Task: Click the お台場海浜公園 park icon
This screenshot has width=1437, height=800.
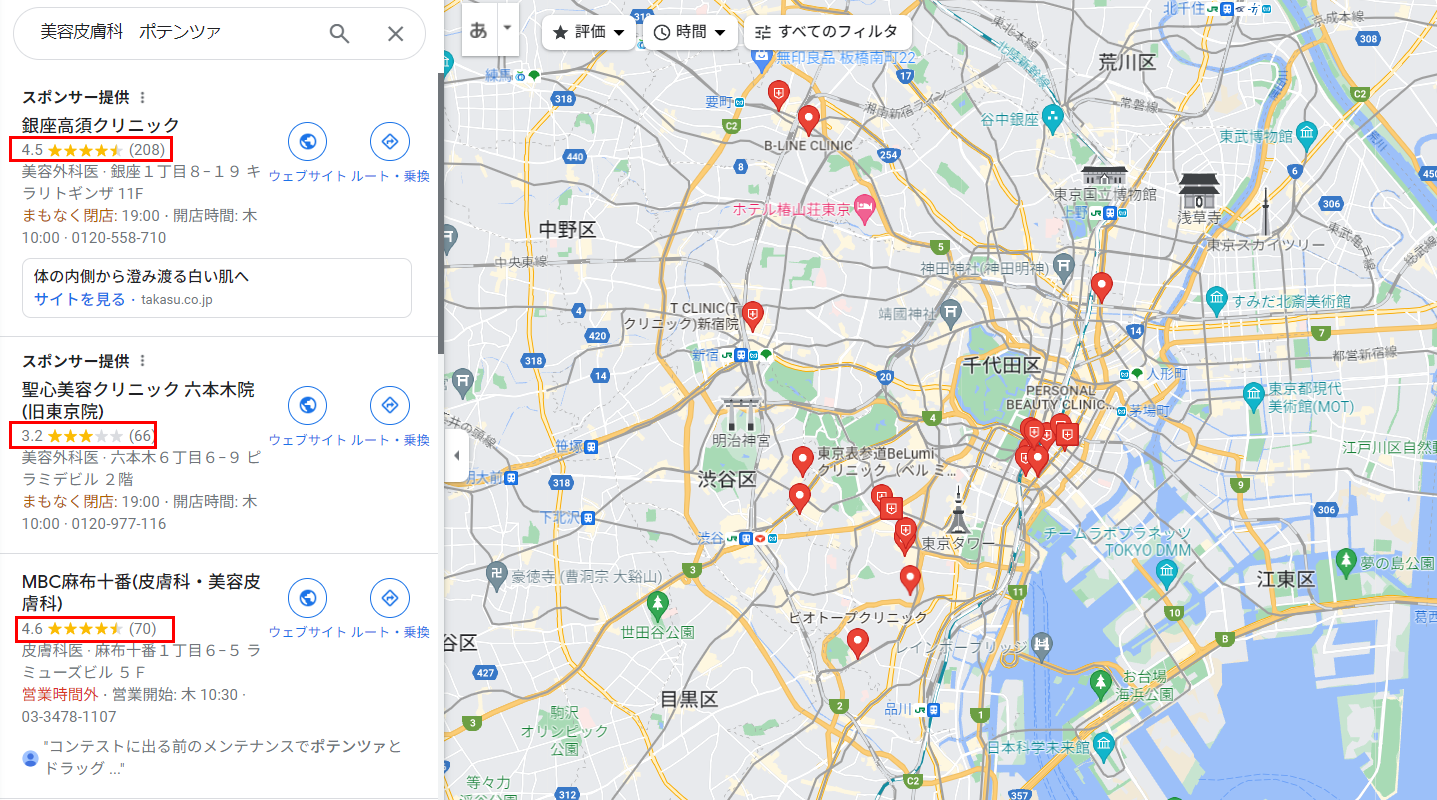Action: coord(1101,685)
